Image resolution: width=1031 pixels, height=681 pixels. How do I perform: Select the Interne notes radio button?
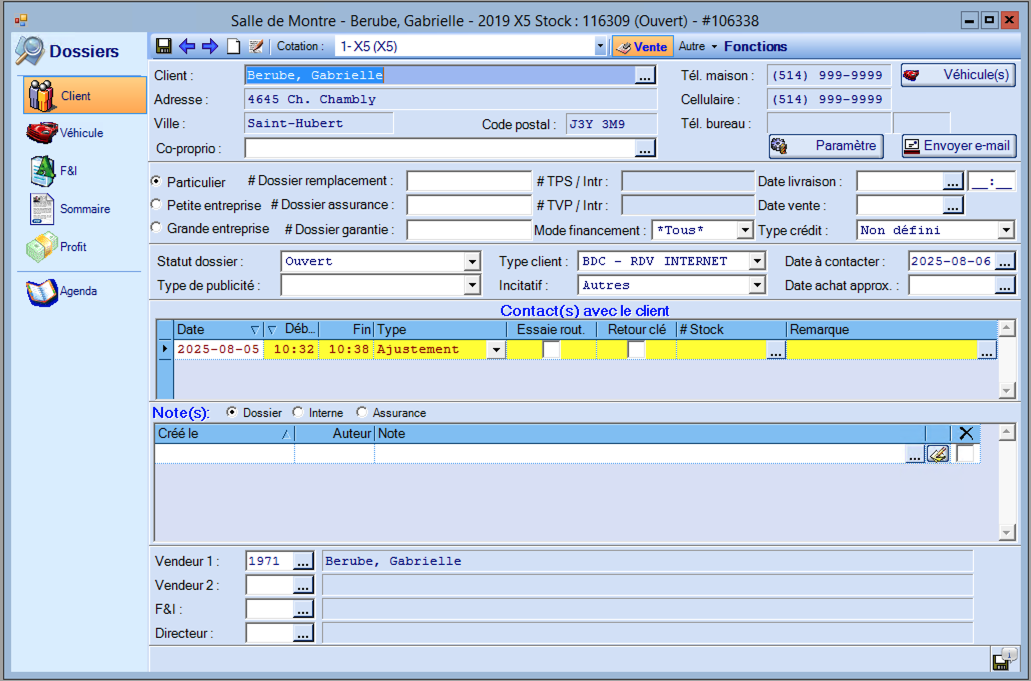[x=298, y=413]
